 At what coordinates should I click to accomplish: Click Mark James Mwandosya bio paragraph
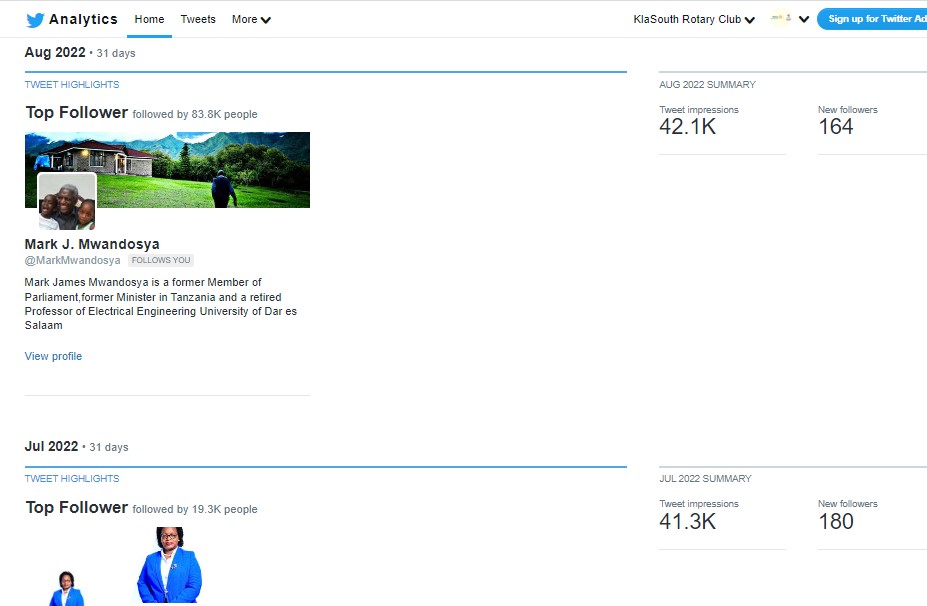[x=161, y=304]
